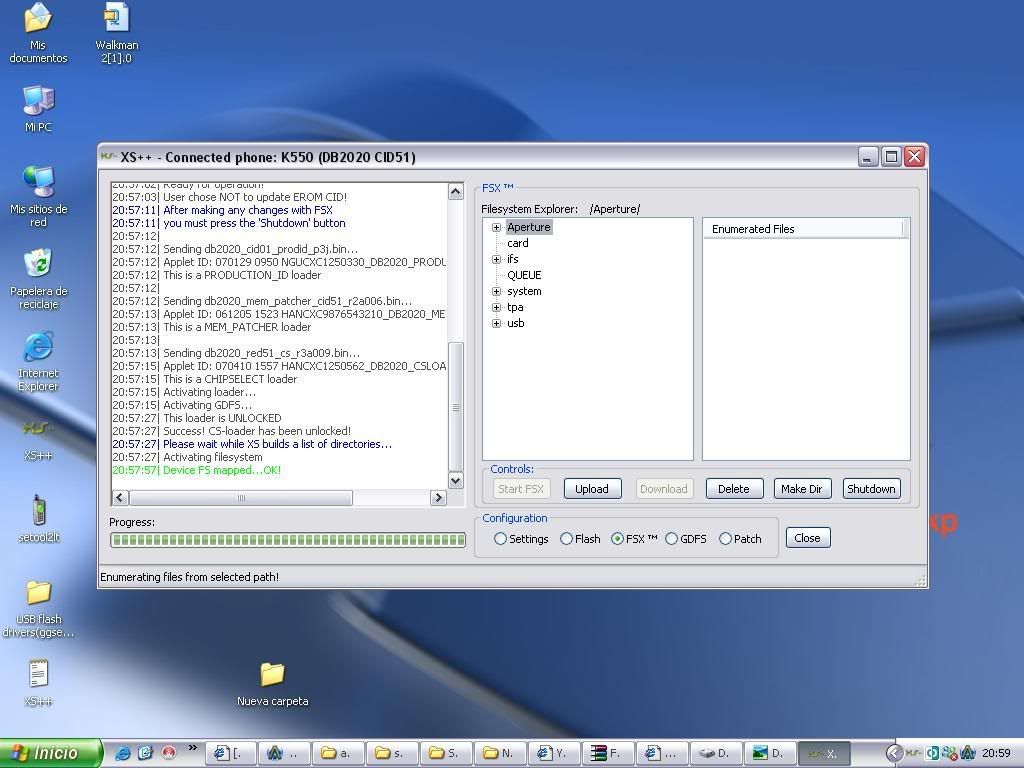Select the system folder in the tree

tap(524, 291)
